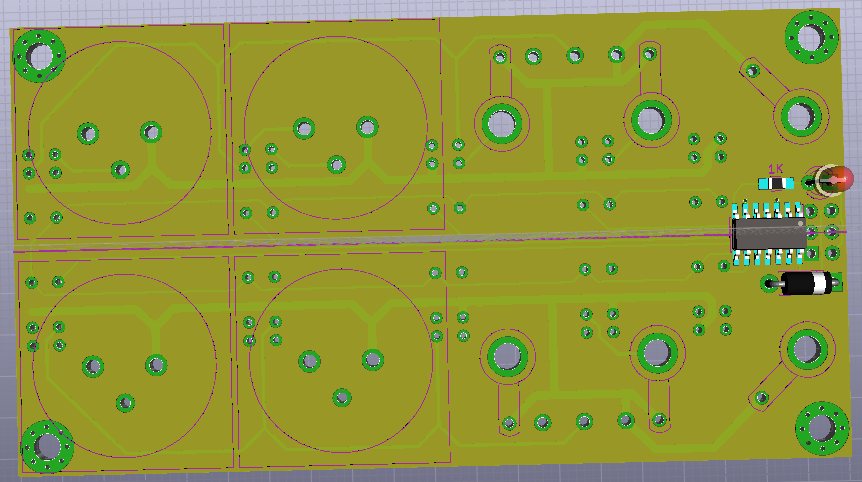The height and width of the screenshot is (482, 862).
Task: Click the bottom-right corner mounting hole
Action: coord(821,427)
